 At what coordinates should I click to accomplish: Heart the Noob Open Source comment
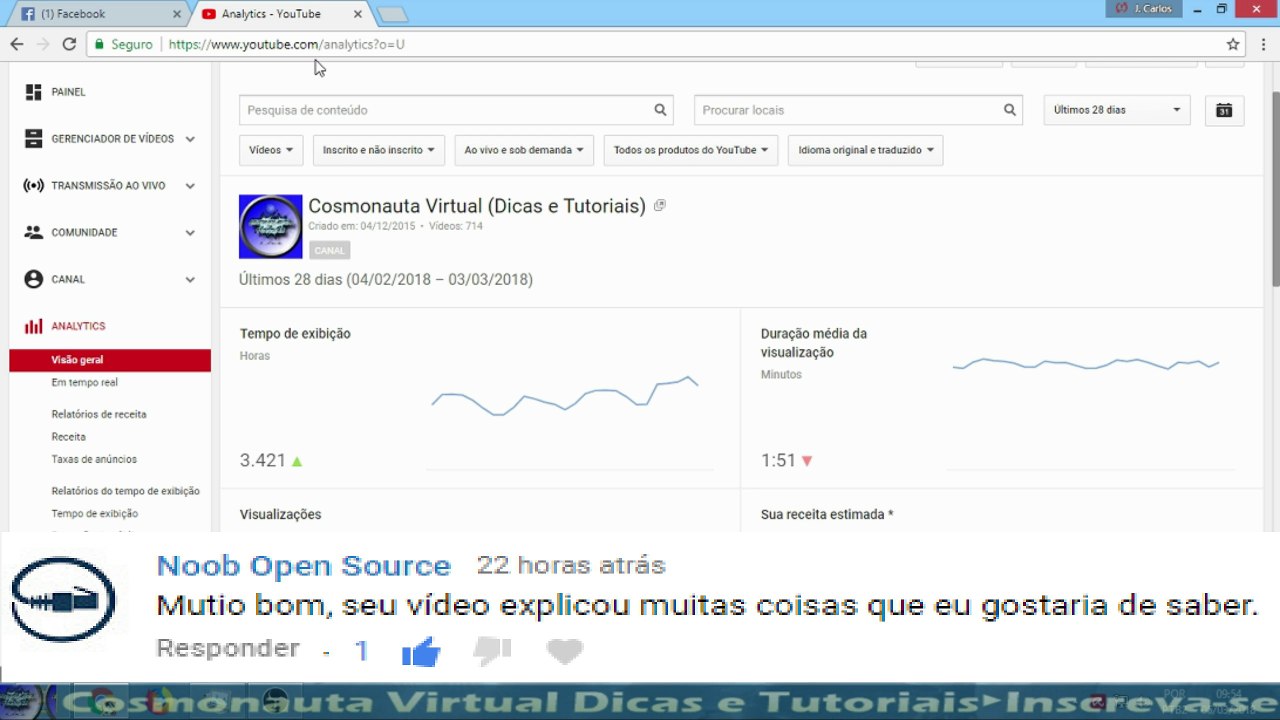565,652
